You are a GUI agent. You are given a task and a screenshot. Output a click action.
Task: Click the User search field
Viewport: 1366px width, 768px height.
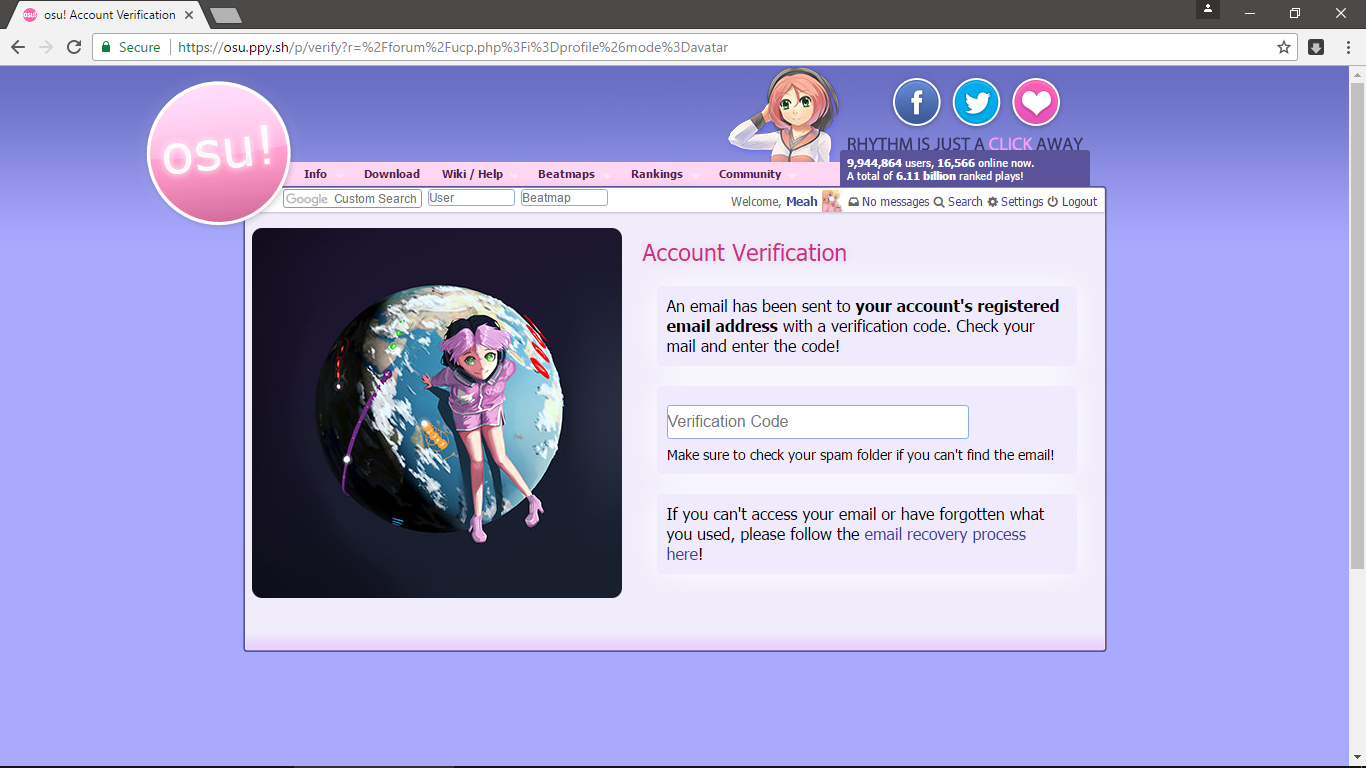(471, 198)
